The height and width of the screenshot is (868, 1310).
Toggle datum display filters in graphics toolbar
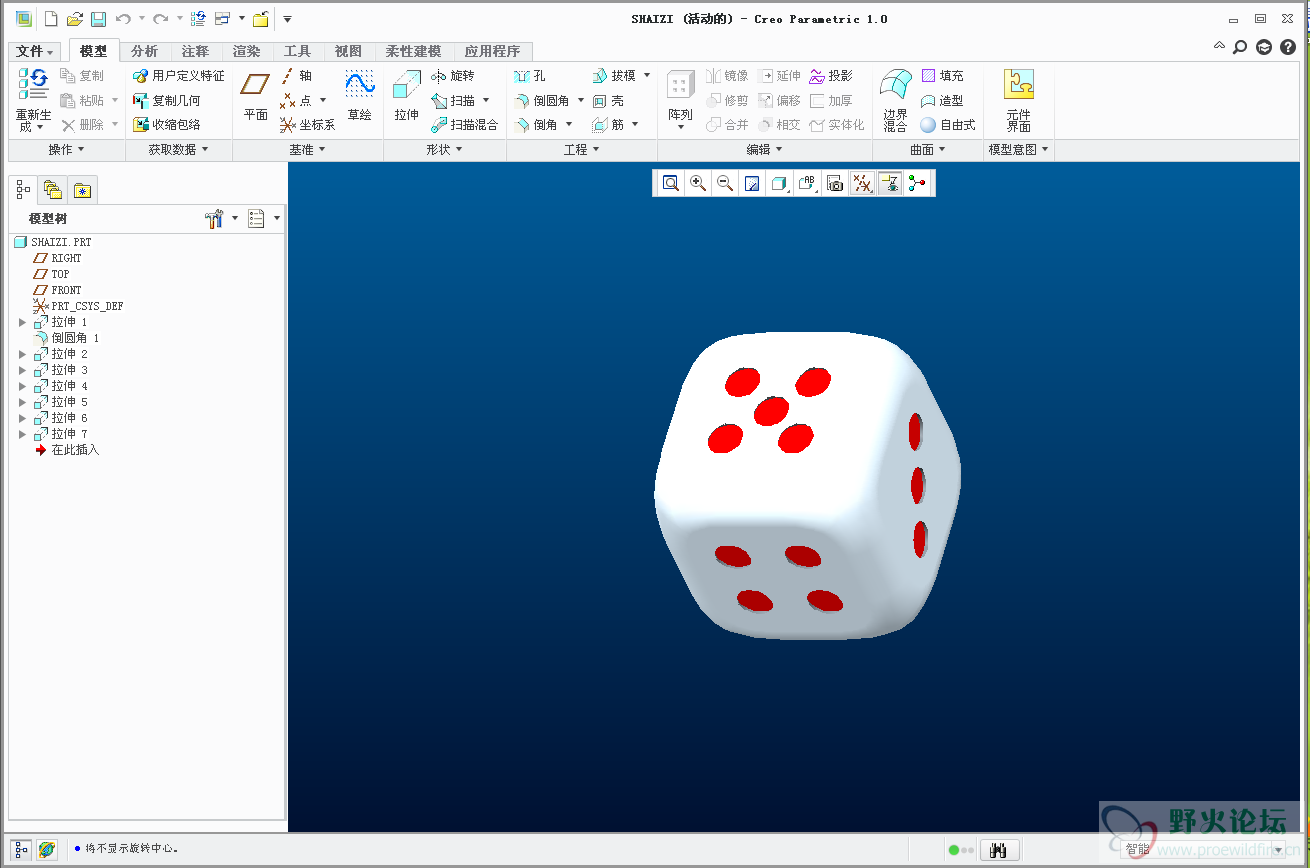863,183
